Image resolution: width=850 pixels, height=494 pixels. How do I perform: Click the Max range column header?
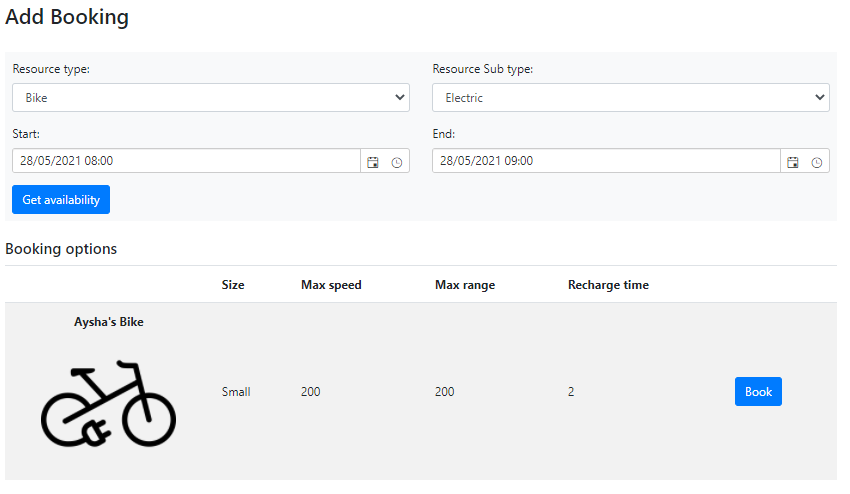tap(465, 285)
